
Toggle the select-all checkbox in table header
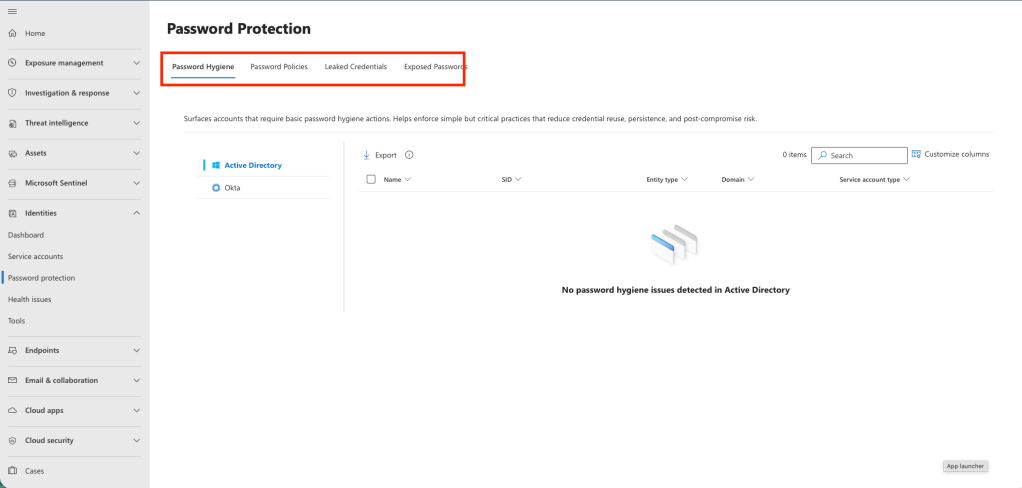click(371, 179)
